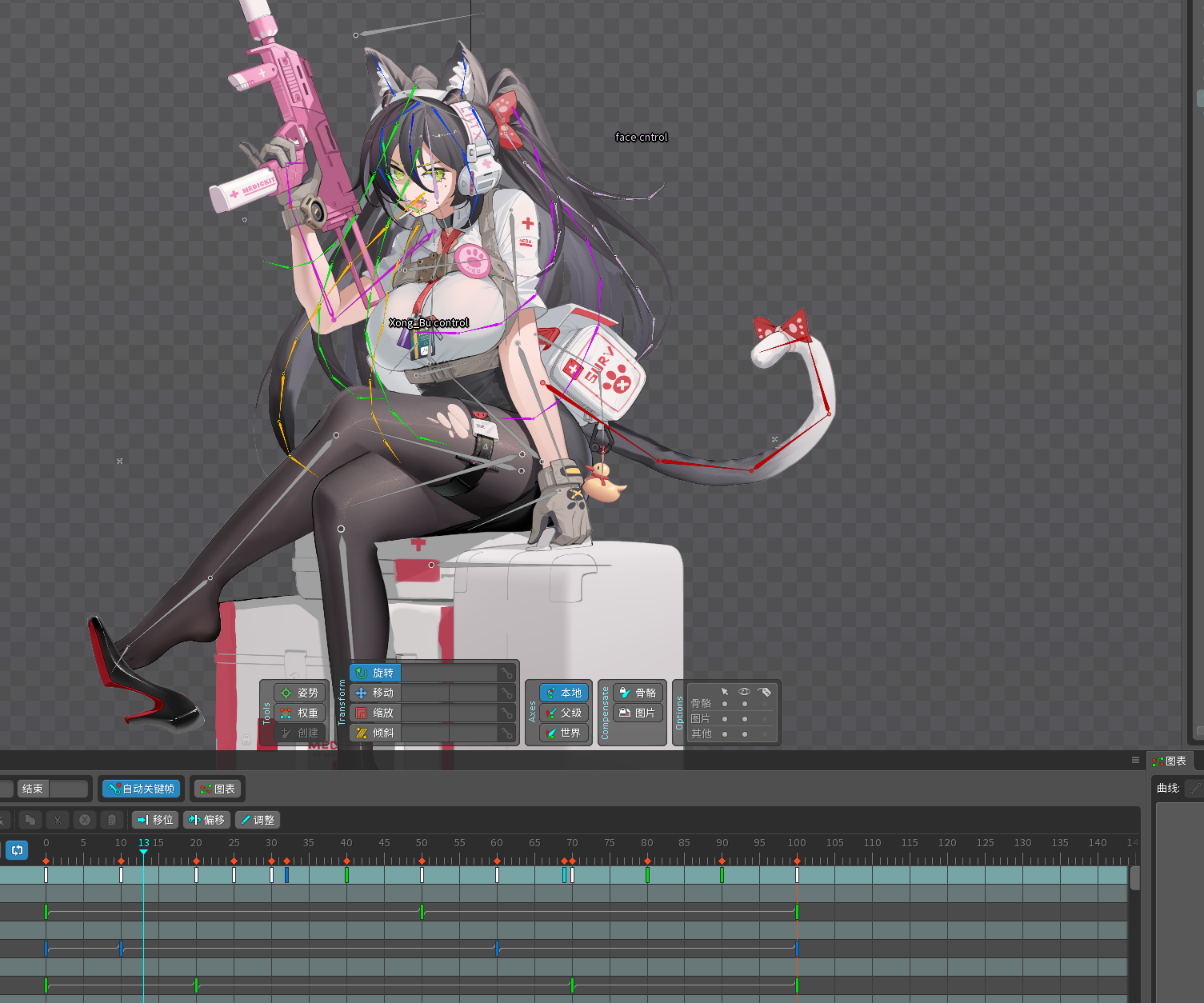Click the curve type icon next to 曲线

coord(1194,789)
